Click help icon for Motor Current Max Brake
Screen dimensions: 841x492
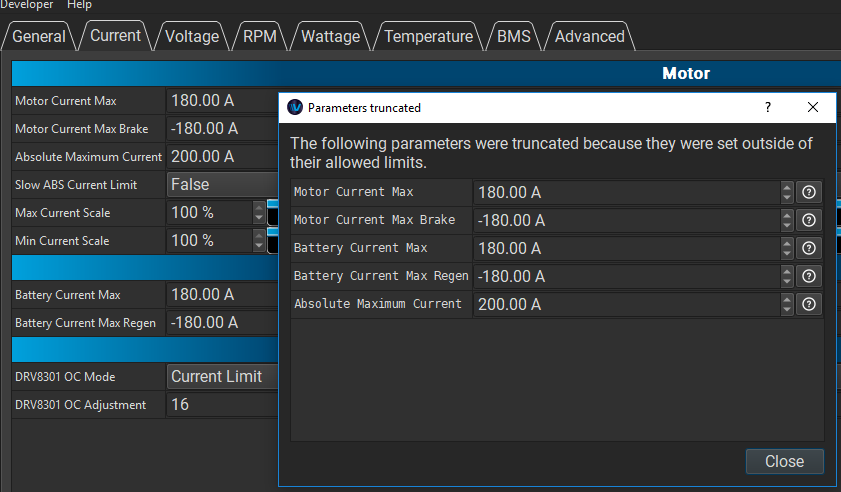coord(809,220)
